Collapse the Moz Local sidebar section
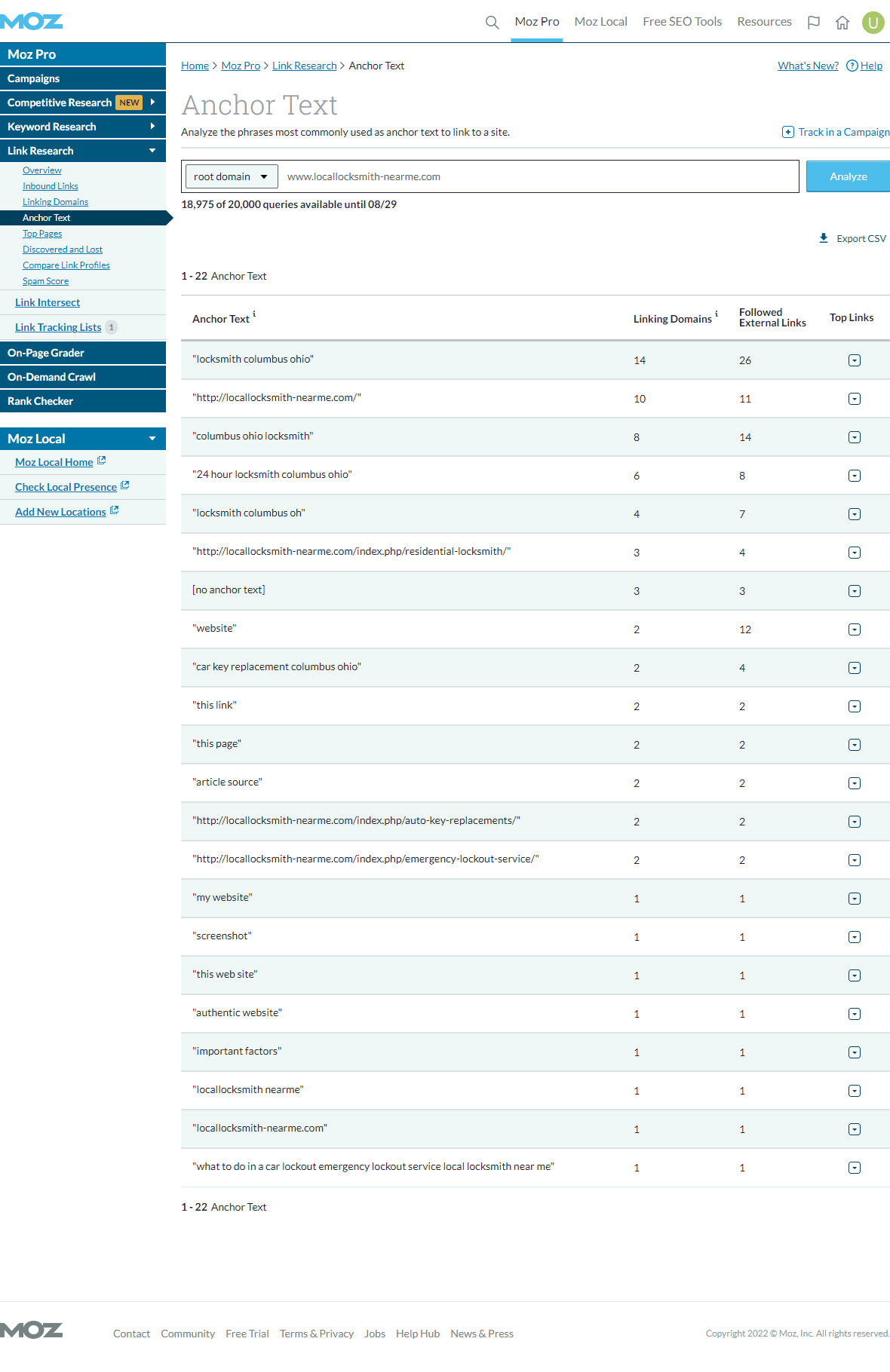This screenshot has height=1372, width=890. click(x=152, y=439)
